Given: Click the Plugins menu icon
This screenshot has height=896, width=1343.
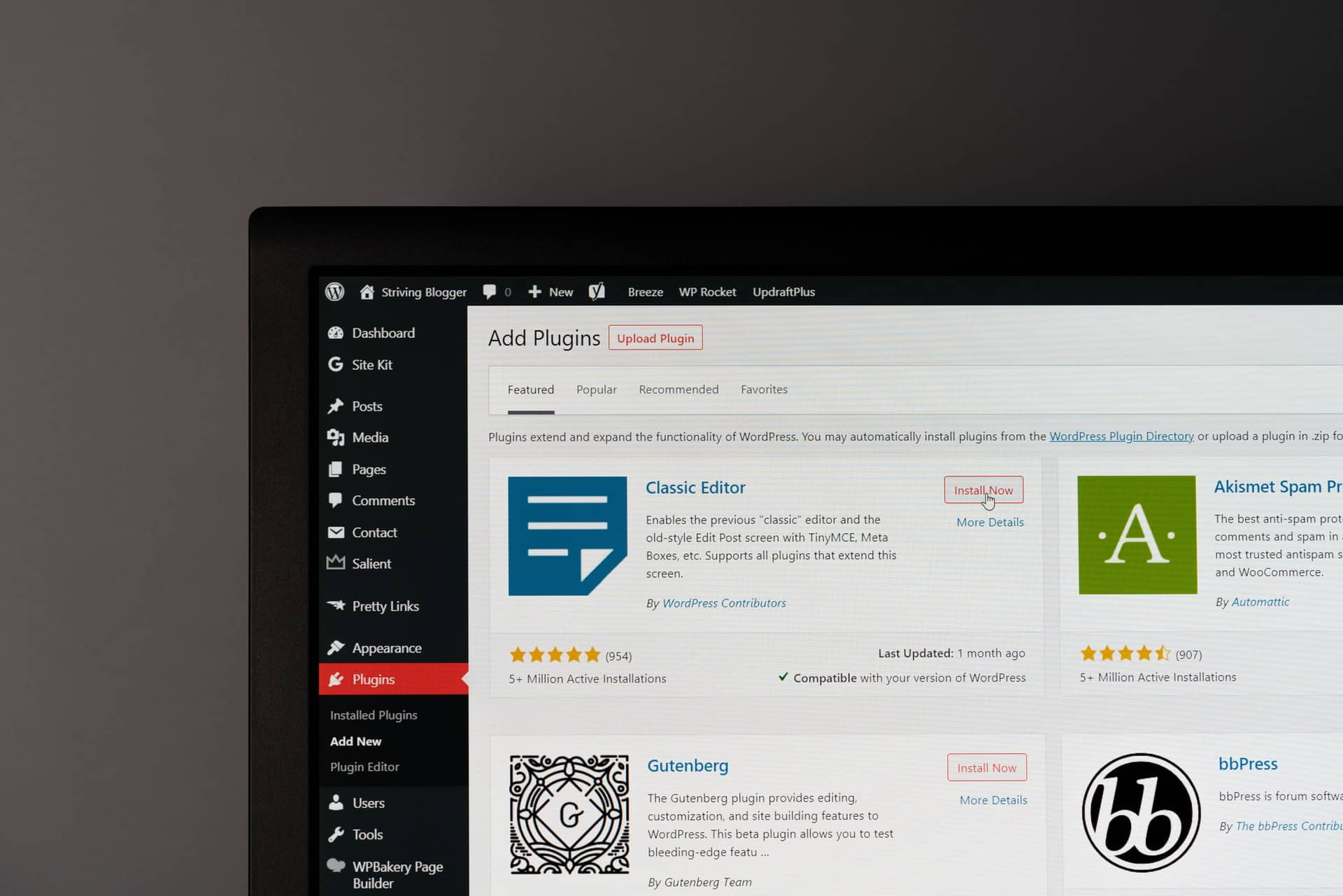Looking at the screenshot, I should click(x=336, y=678).
